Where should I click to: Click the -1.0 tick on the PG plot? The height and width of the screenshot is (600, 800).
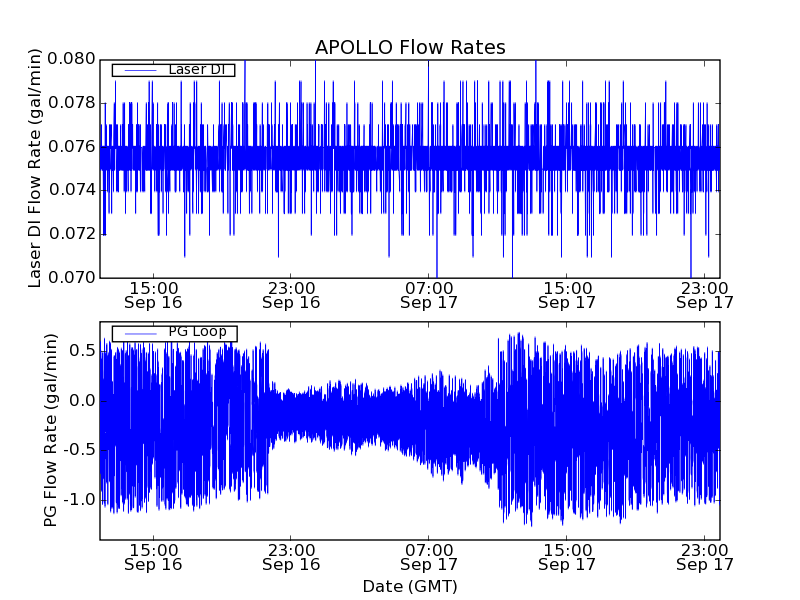78,499
